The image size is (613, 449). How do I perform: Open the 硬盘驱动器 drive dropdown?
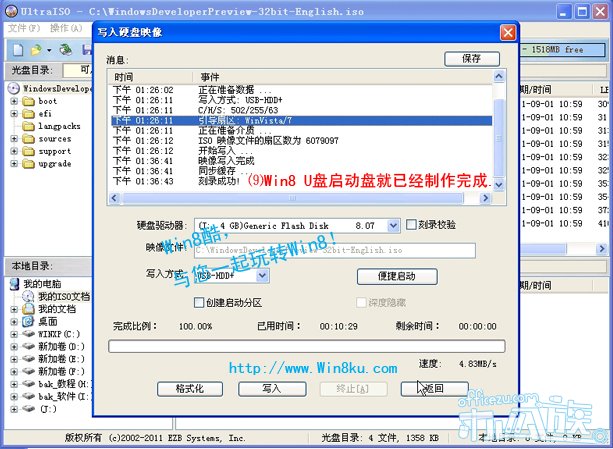coord(393,225)
